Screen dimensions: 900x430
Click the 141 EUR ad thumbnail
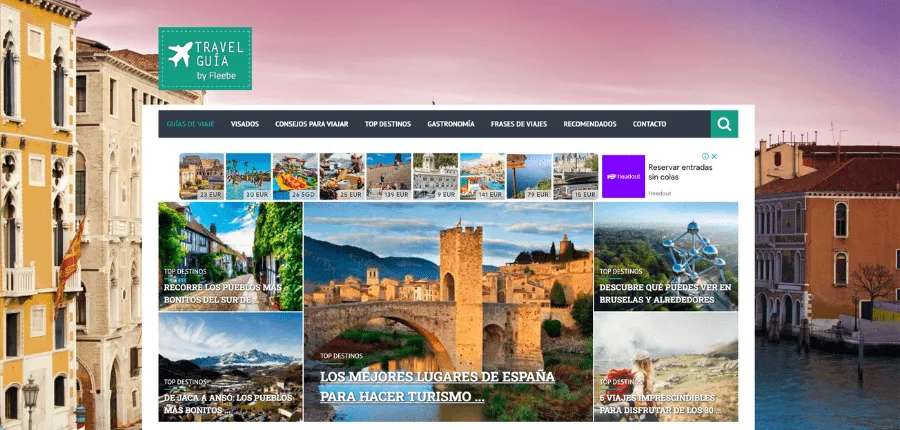pos(482,176)
